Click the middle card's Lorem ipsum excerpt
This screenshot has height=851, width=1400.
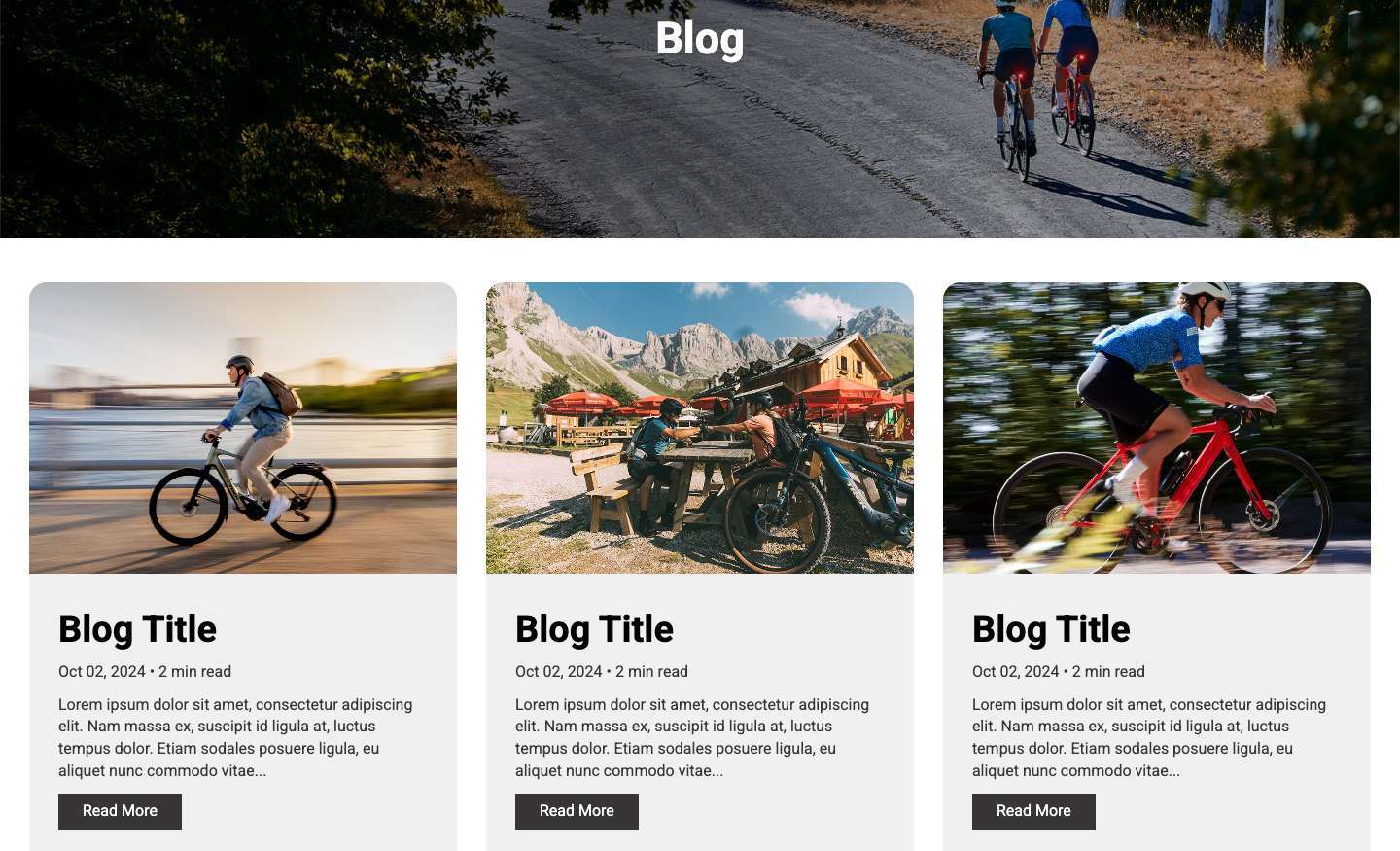click(692, 737)
